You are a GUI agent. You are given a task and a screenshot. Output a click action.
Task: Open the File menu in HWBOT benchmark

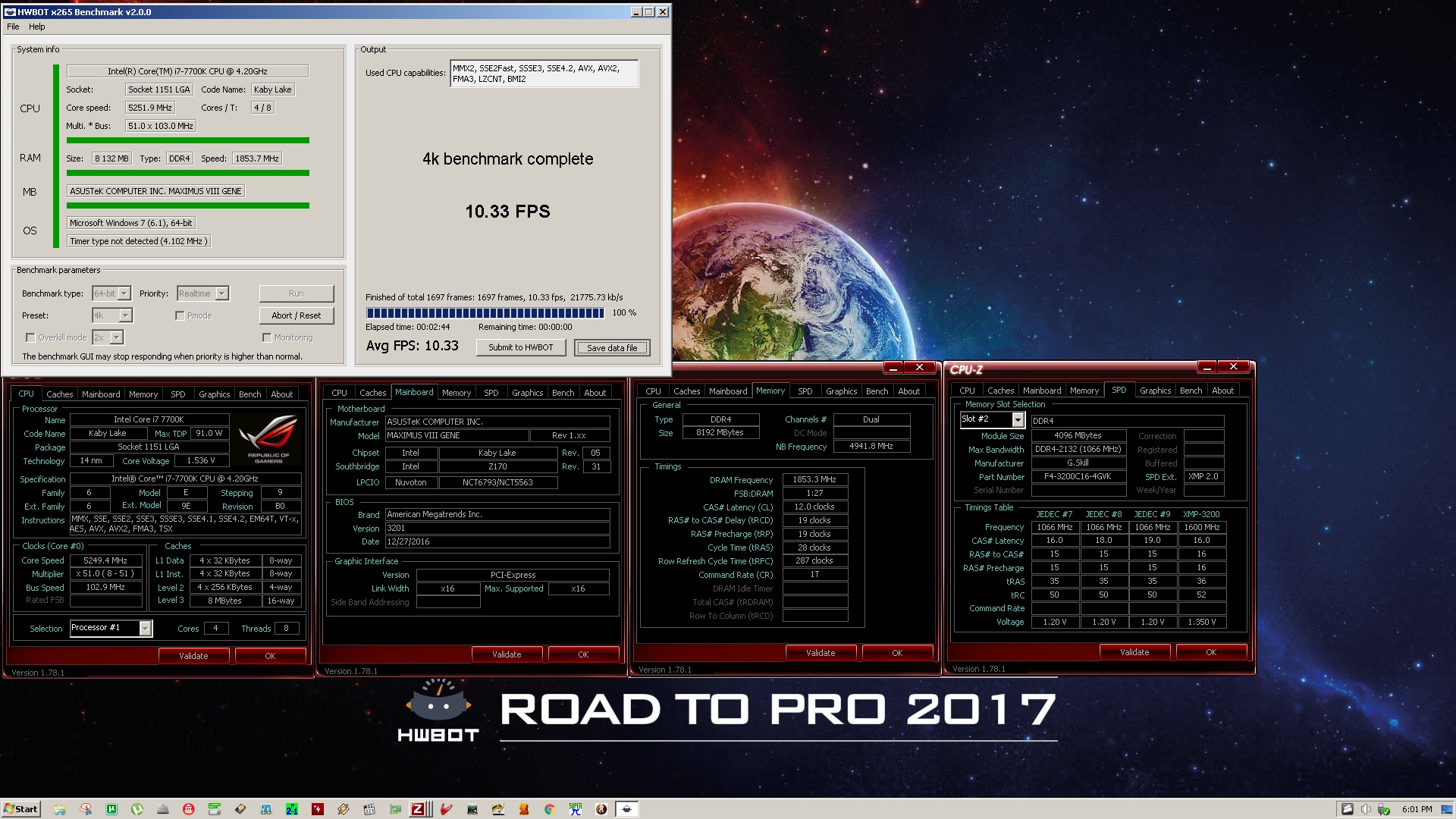point(13,27)
